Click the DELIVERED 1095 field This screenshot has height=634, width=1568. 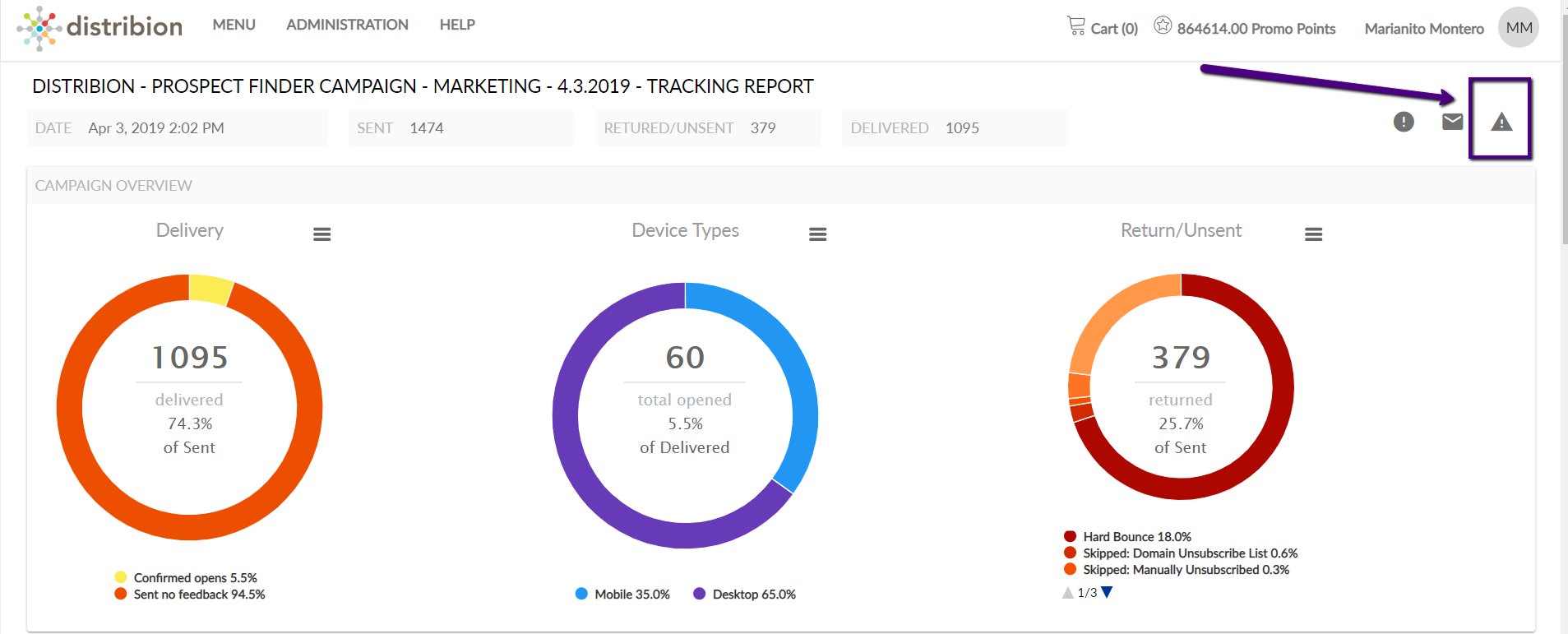pos(955,127)
